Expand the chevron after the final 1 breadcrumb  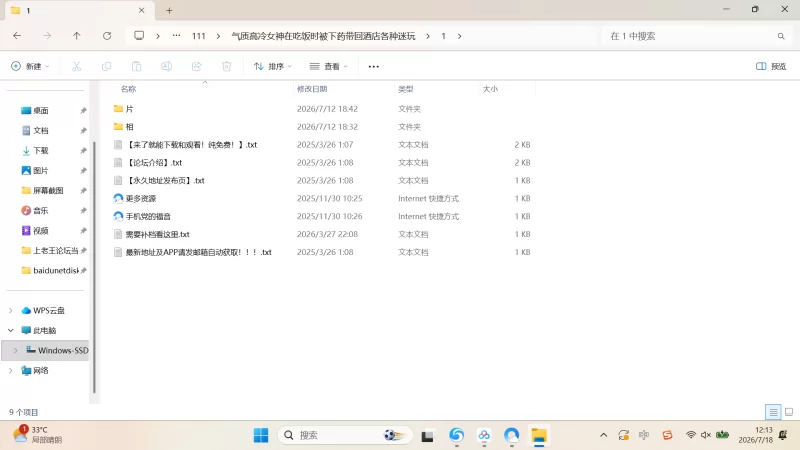pyautogui.click(x=460, y=36)
